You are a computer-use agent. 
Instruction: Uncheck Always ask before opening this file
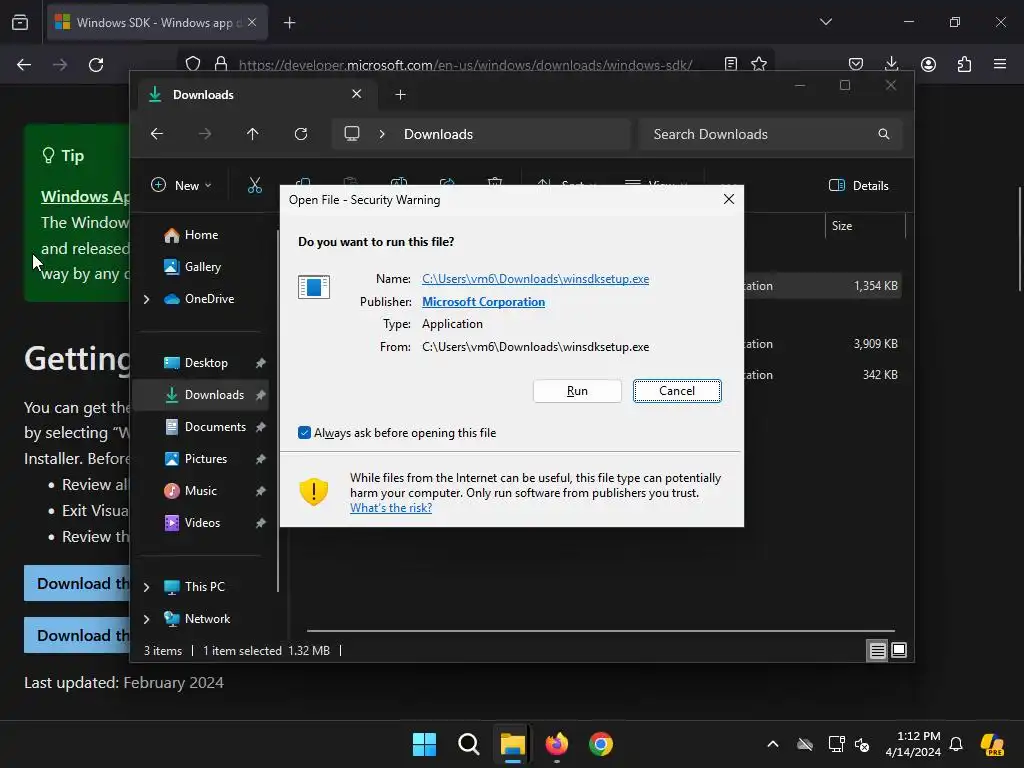pyautogui.click(x=304, y=432)
